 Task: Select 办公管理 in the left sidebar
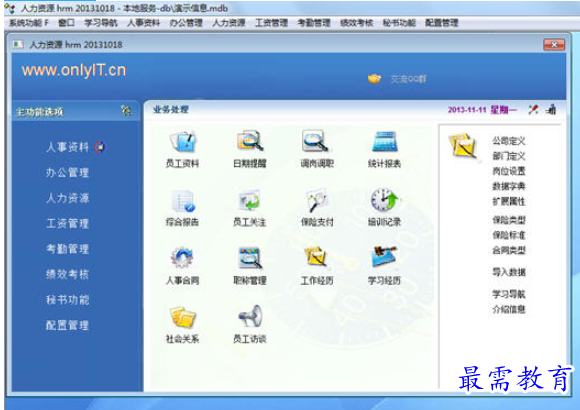click(x=67, y=172)
